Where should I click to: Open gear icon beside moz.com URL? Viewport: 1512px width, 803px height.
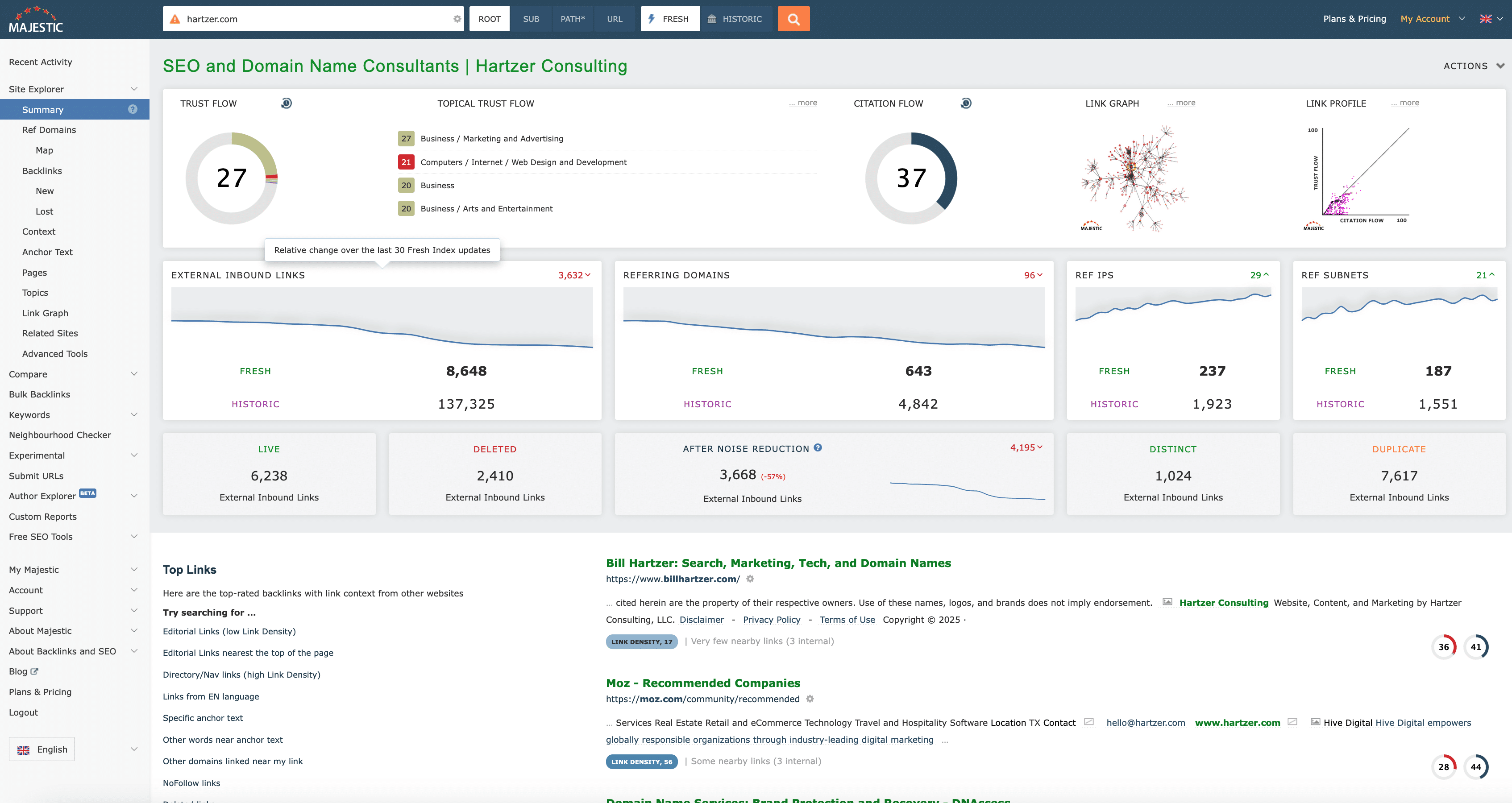tap(810, 699)
